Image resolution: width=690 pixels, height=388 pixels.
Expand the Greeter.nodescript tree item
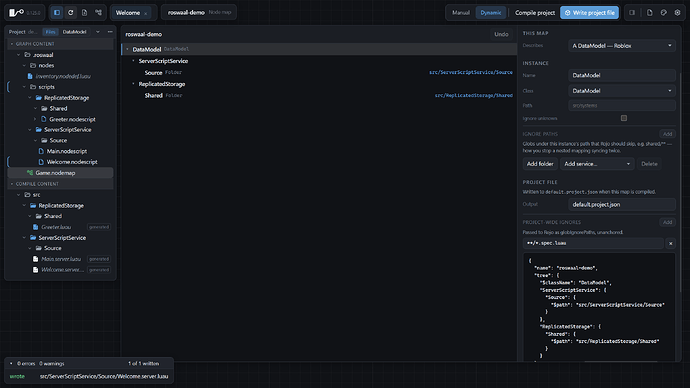pyautogui.click(x=35, y=119)
